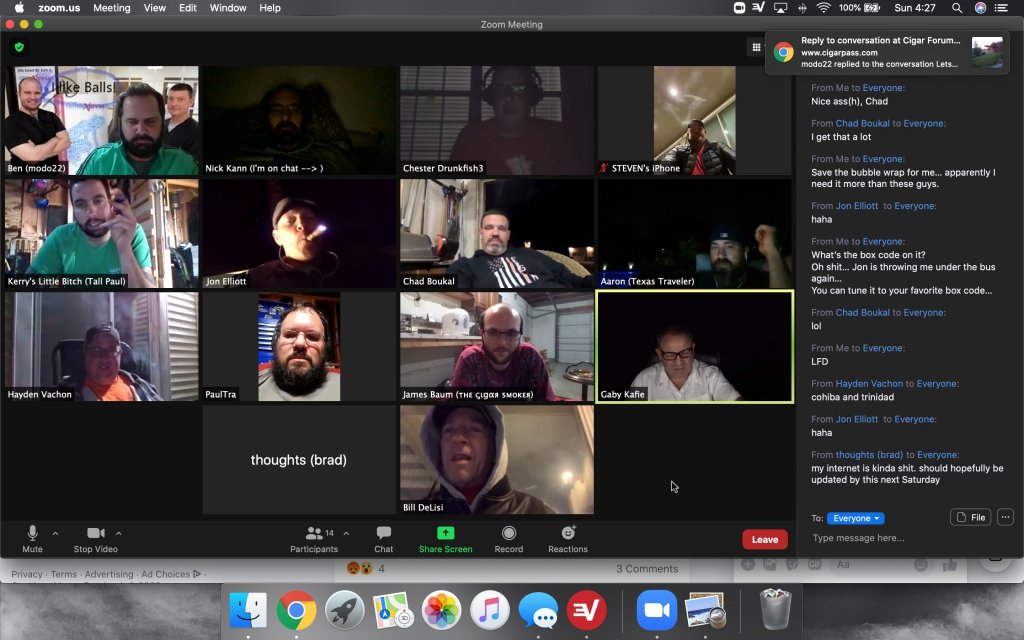Click the Chat bubble icon
Image resolution: width=1024 pixels, height=640 pixels.
[x=383, y=538]
